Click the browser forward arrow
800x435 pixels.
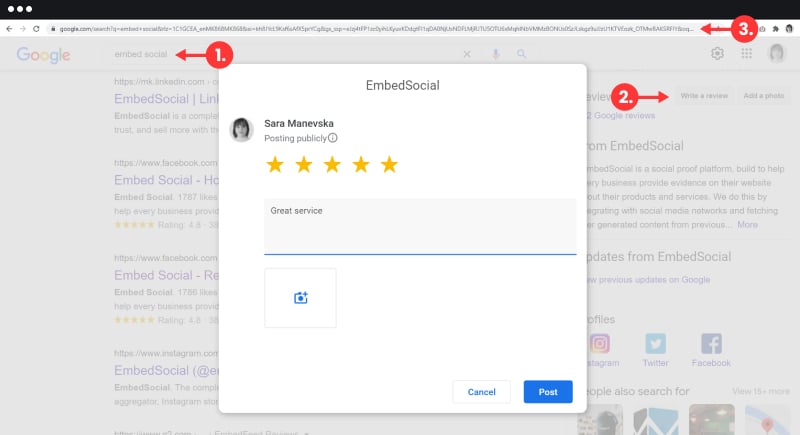click(x=22, y=29)
